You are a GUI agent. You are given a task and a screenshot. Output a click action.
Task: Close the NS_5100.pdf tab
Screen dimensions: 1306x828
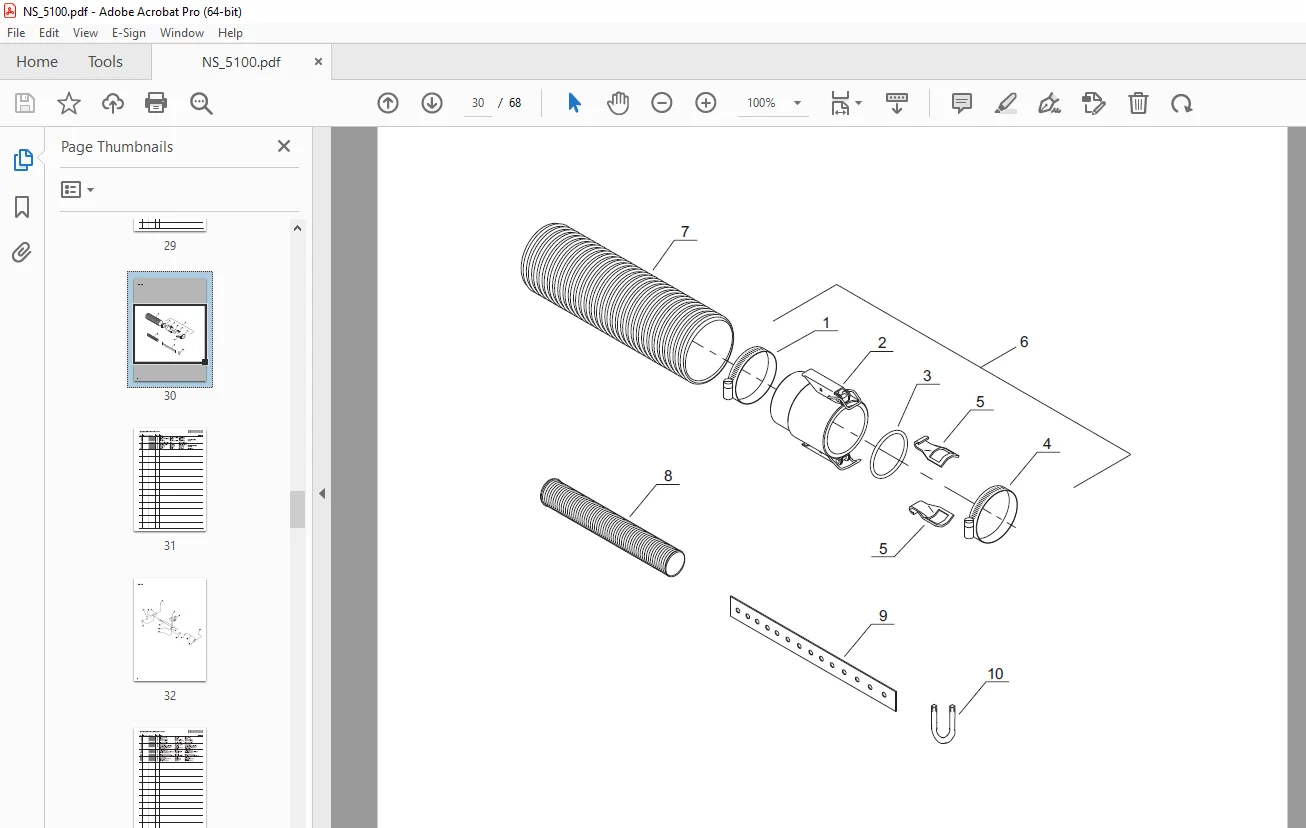(x=319, y=62)
